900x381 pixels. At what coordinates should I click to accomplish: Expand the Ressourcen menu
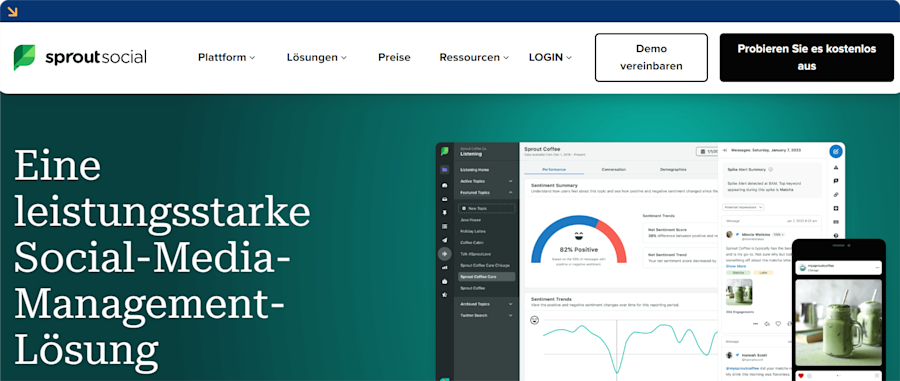[474, 57]
